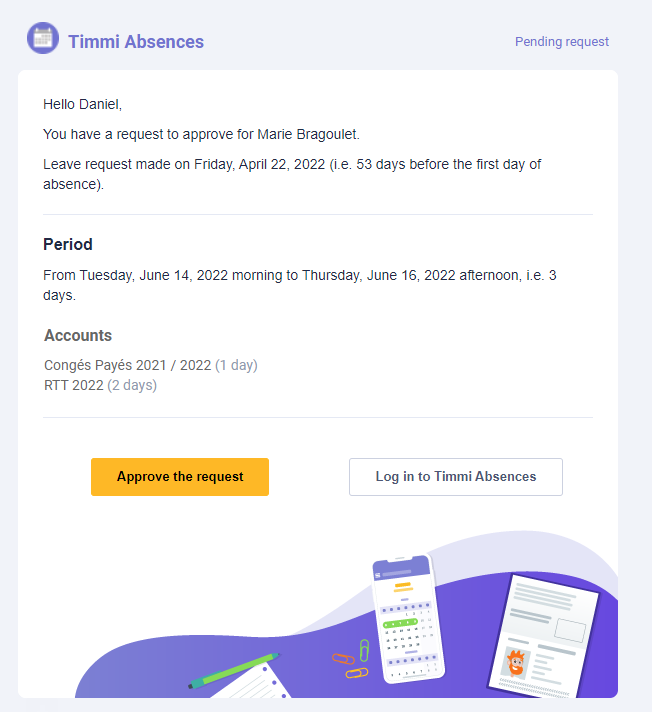
Task: Approve the request with the yellow button
Action: pos(180,477)
